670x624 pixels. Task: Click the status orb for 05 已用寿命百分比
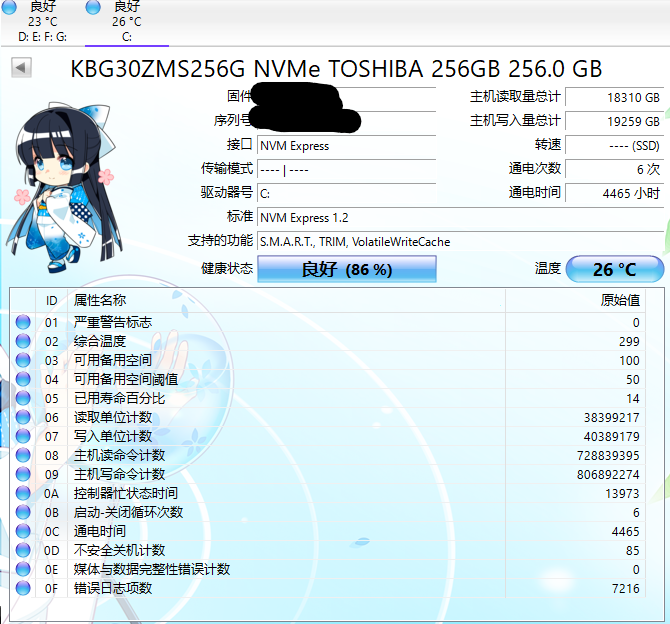[23, 398]
